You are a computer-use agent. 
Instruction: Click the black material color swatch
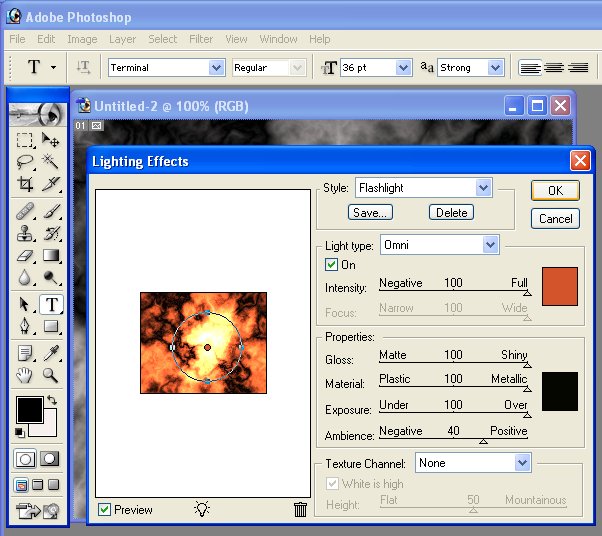[x=560, y=391]
